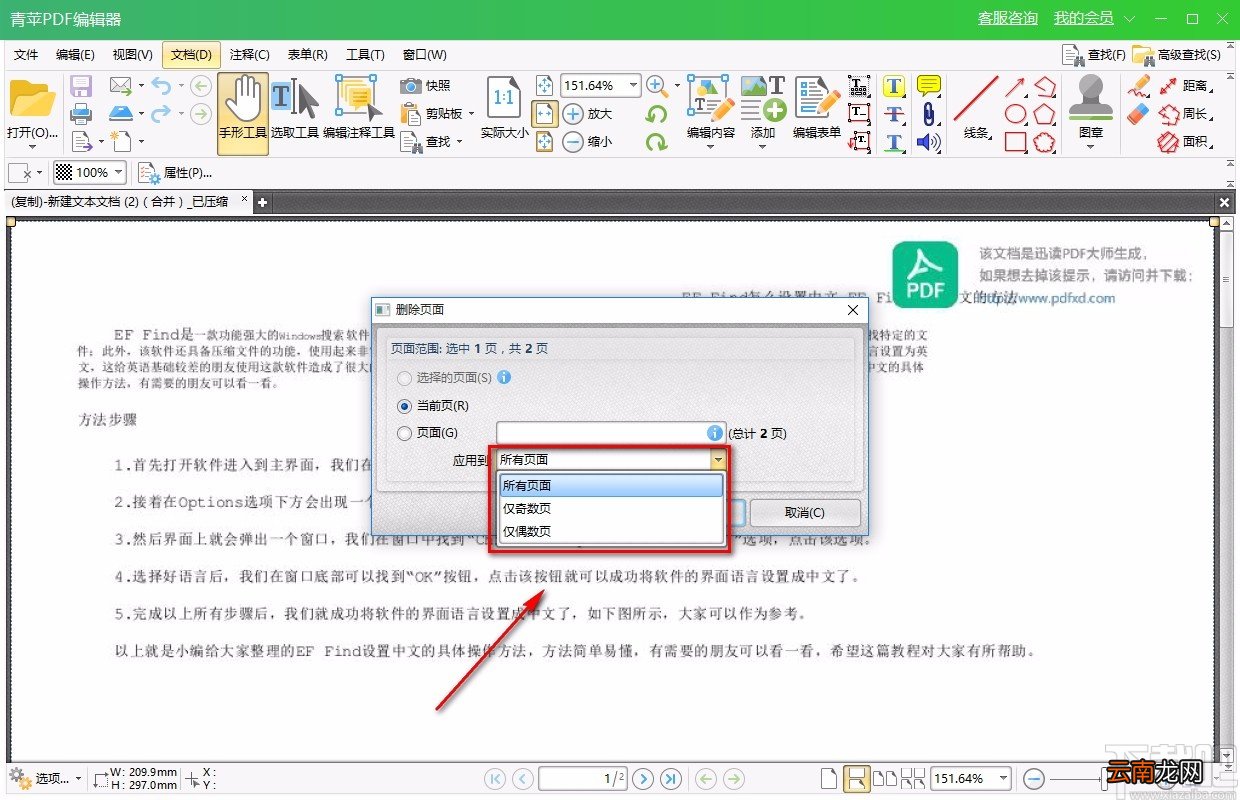1240x800 pixels.
Task: Click the redo arrow icon
Action: click(x=161, y=114)
